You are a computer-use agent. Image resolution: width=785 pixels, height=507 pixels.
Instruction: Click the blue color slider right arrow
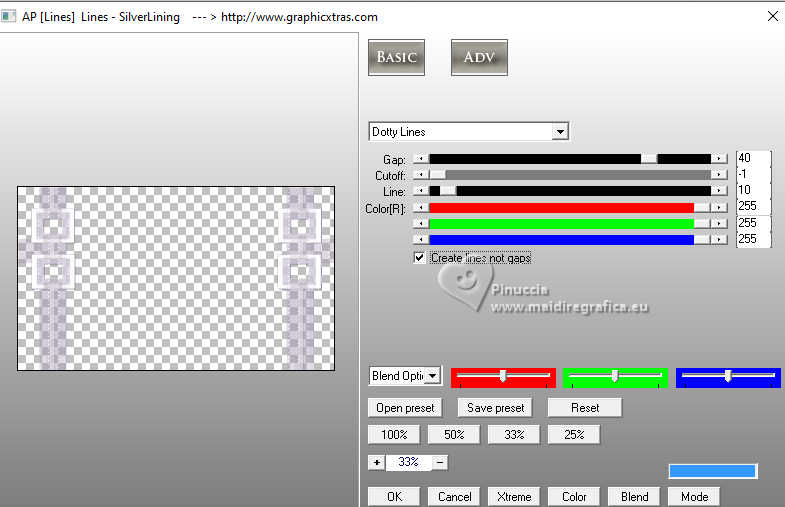pyautogui.click(x=719, y=240)
